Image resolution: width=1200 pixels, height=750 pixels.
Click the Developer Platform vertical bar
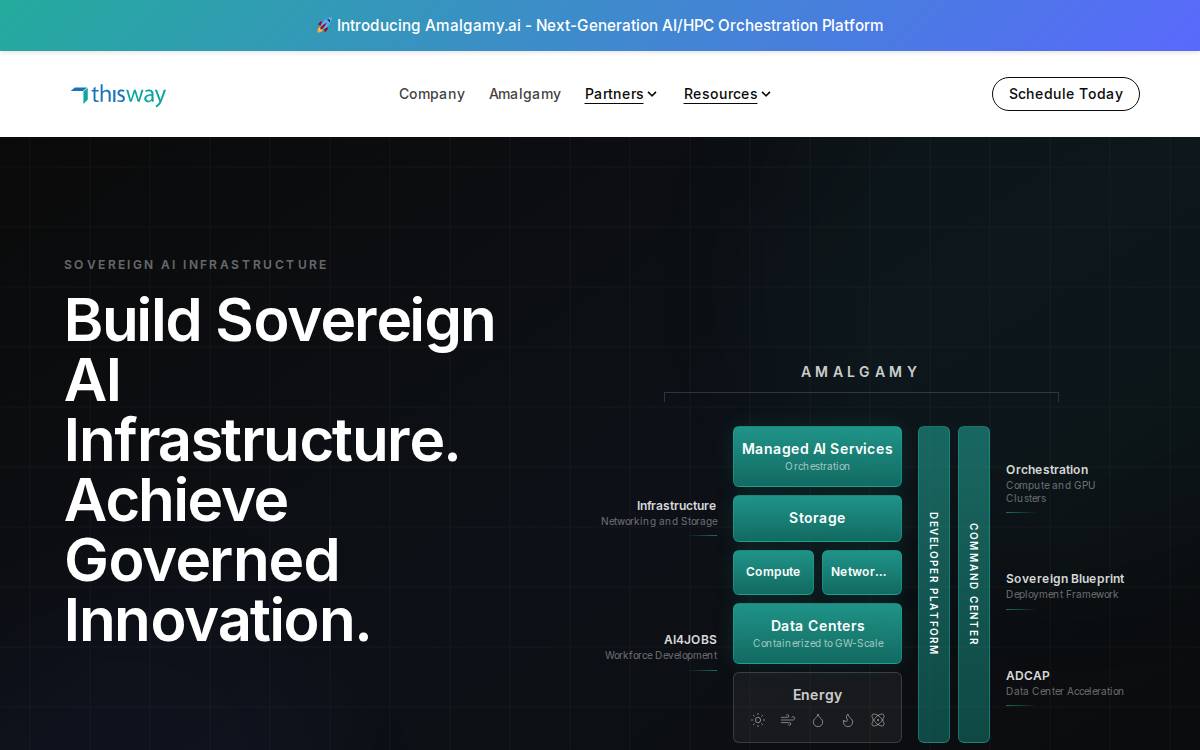click(x=934, y=584)
